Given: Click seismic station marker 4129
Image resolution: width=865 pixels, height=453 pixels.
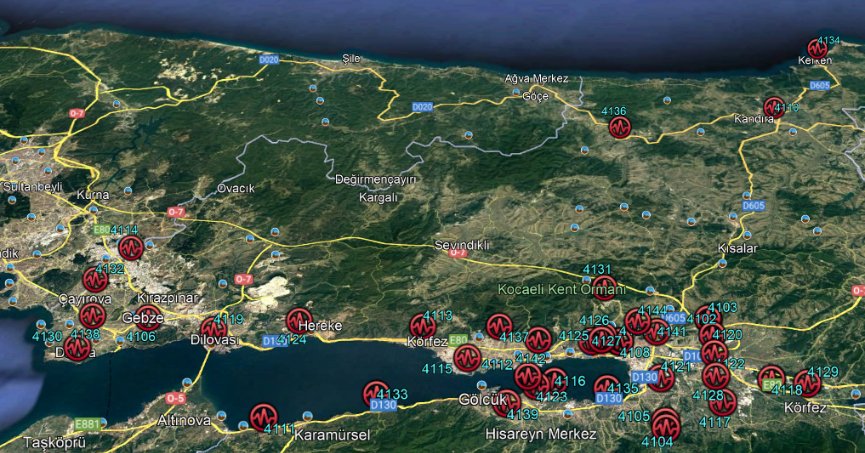Looking at the screenshot, I should click(x=808, y=384).
